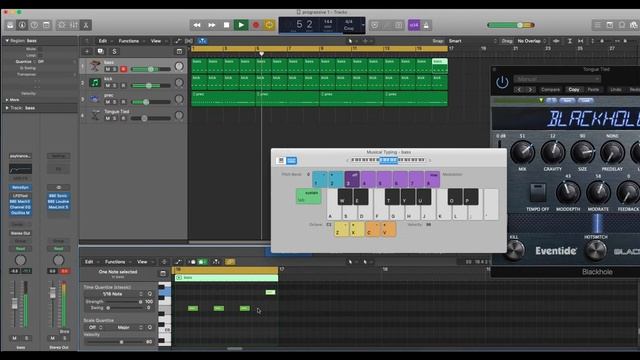Toggle the blue Catch playhead button
Screen dimensions: 640x360
tap(202, 41)
